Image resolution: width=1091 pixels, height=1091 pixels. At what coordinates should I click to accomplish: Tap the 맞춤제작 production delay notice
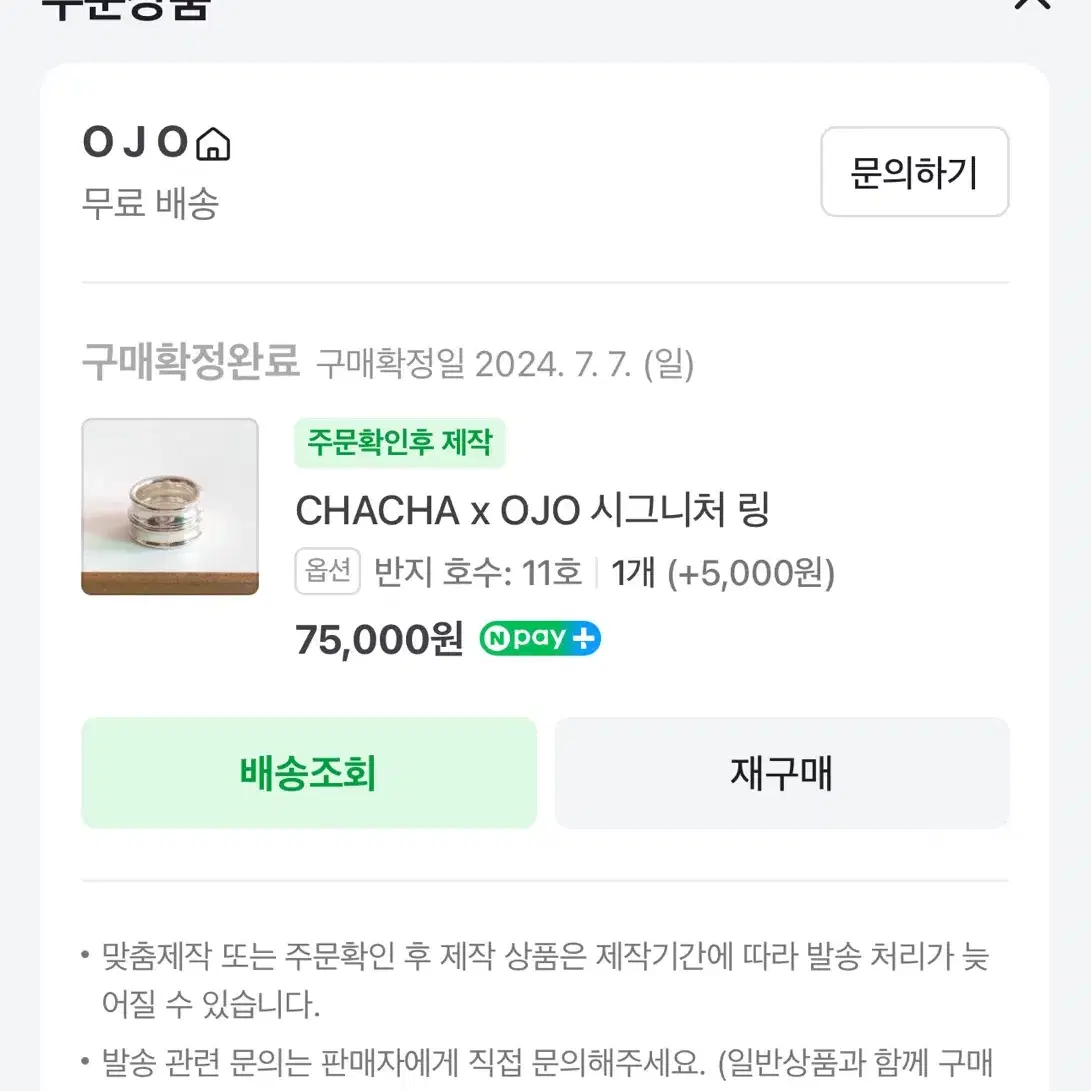point(546,980)
